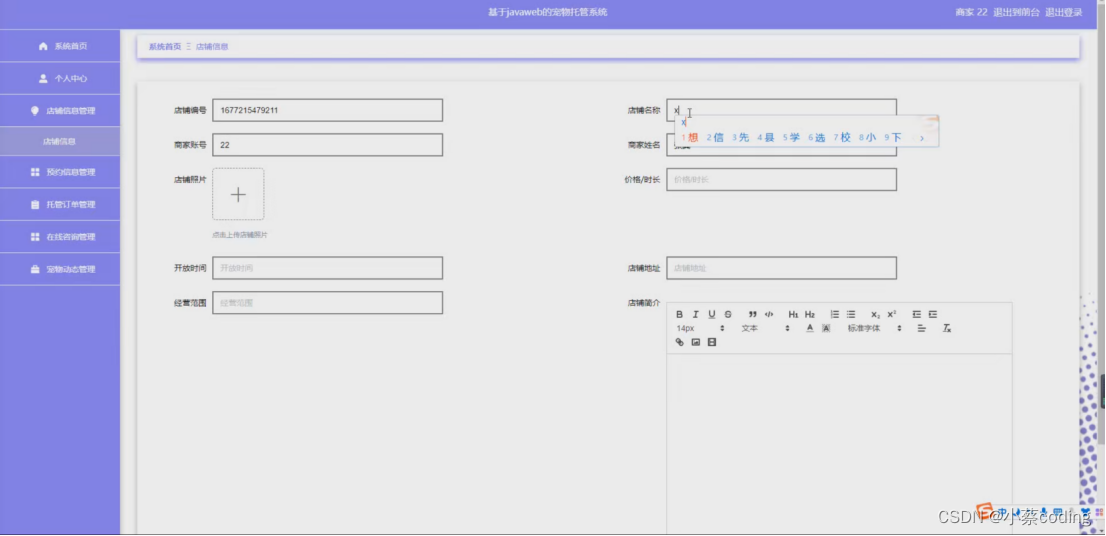Apply strikethrough formatting
Screen dimensions: 1106x536
(728, 315)
